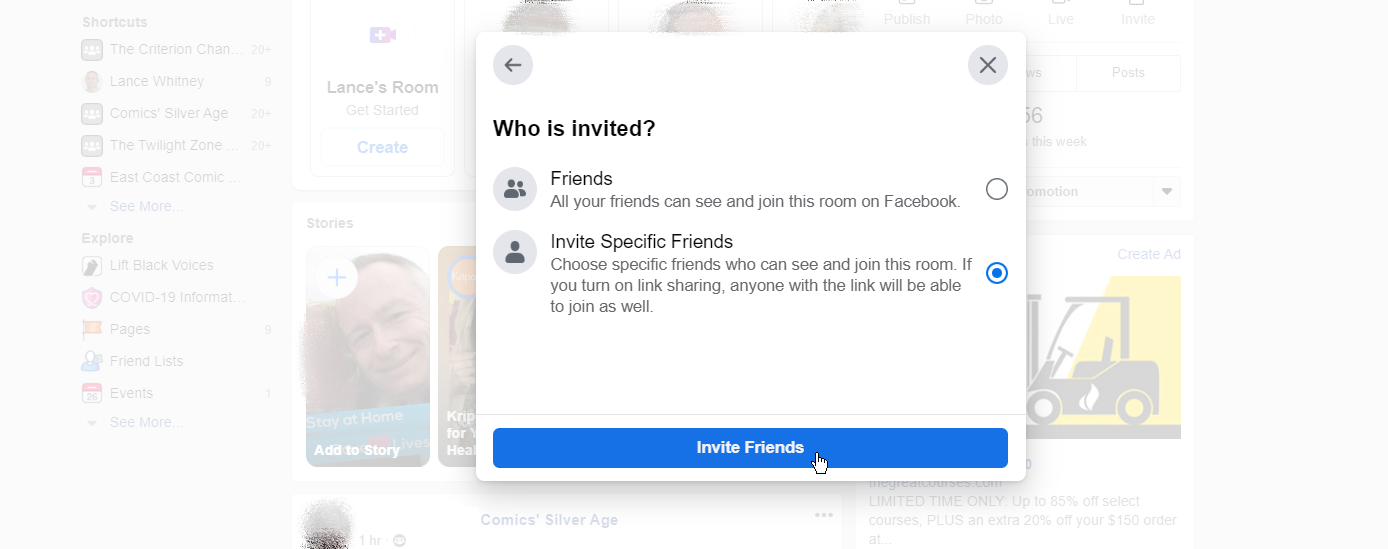1388x549 pixels.
Task: Go back using the dialog's arrow button
Action: [513, 65]
